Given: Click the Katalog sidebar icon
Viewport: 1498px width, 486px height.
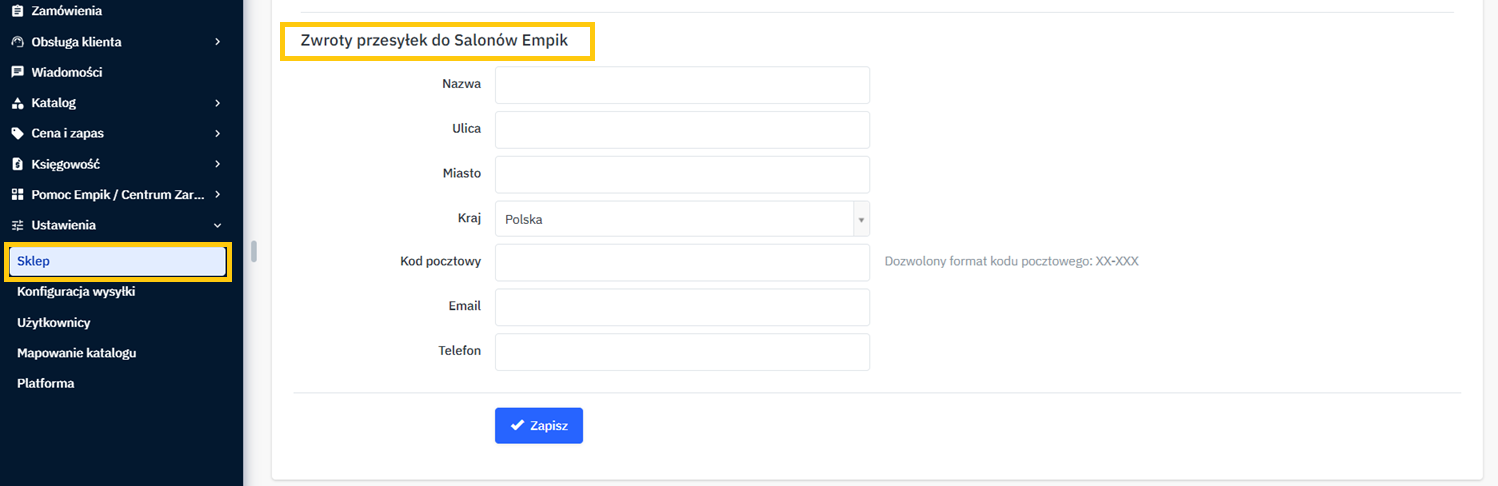Looking at the screenshot, I should (x=17, y=103).
